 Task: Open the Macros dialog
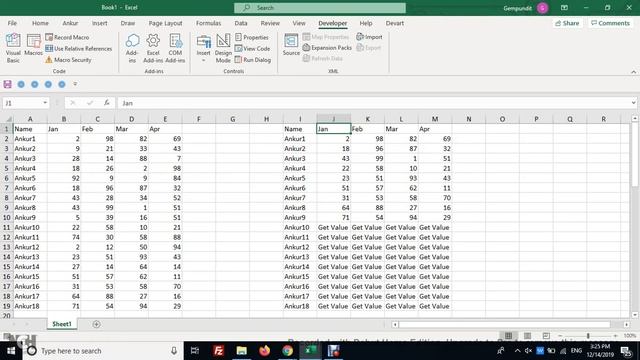(x=33, y=46)
